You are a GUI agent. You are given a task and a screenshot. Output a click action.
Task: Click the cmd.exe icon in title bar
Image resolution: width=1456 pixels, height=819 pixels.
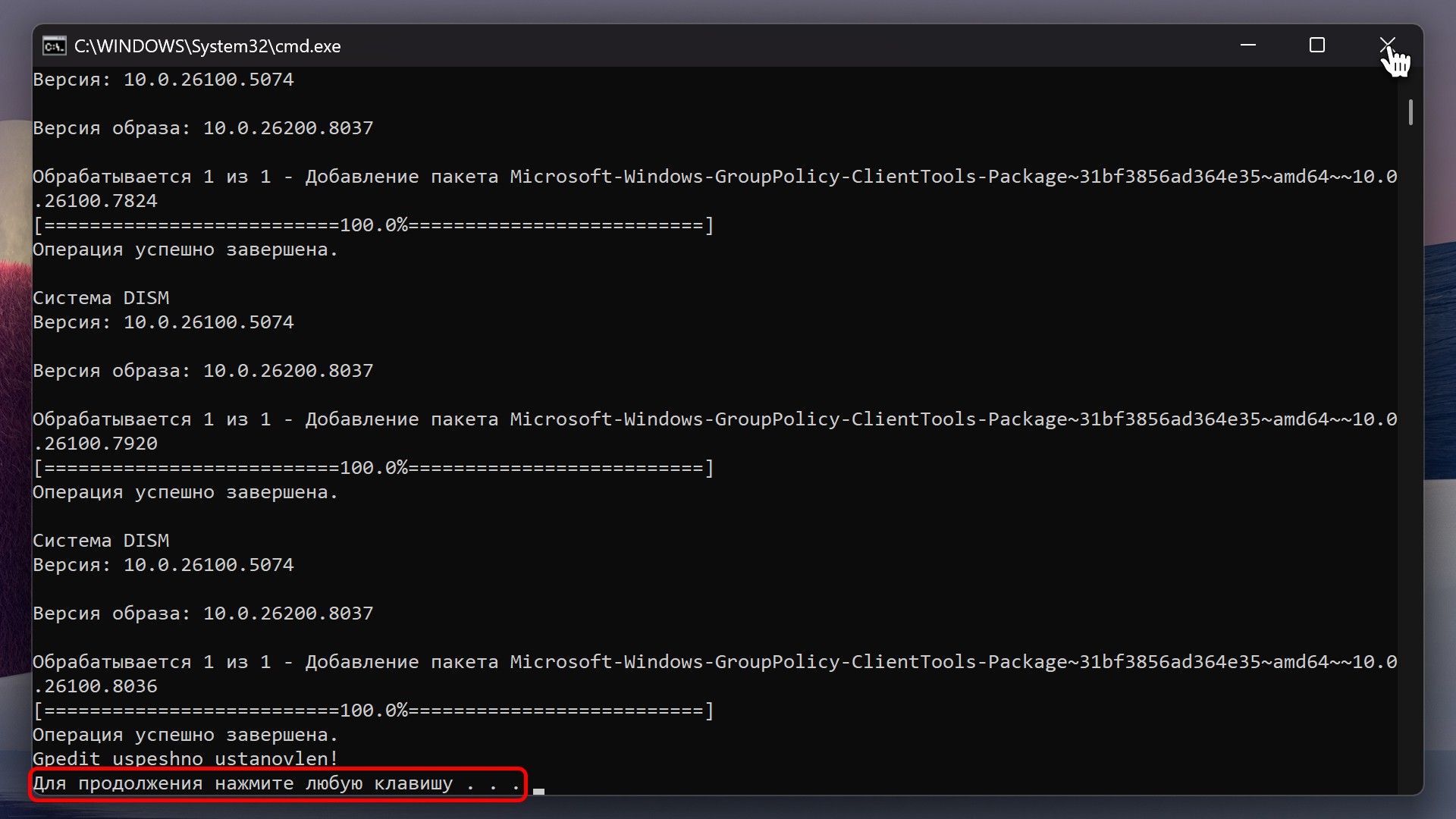coord(54,46)
